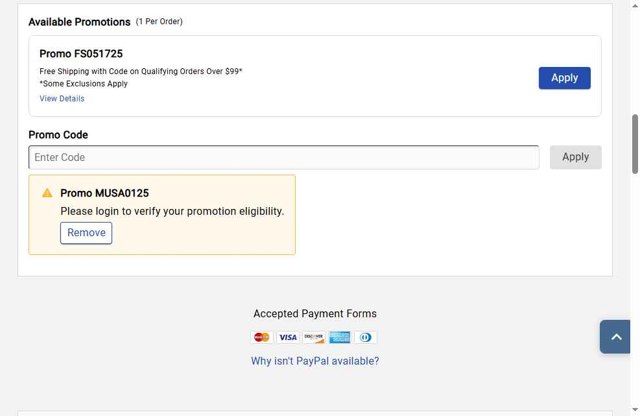Image resolution: width=640 pixels, height=416 pixels.
Task: Jump to page top with chevron button
Action: [616, 337]
